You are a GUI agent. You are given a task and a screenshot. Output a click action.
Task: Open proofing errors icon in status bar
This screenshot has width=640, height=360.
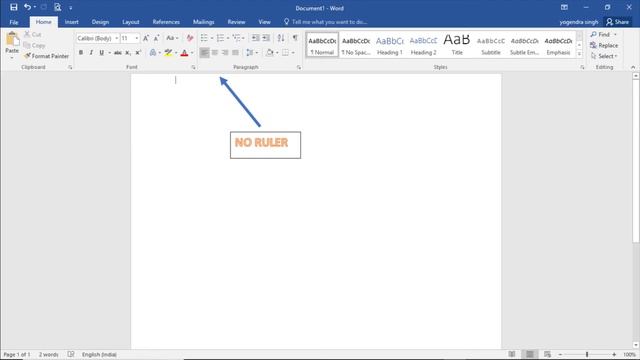(71, 354)
